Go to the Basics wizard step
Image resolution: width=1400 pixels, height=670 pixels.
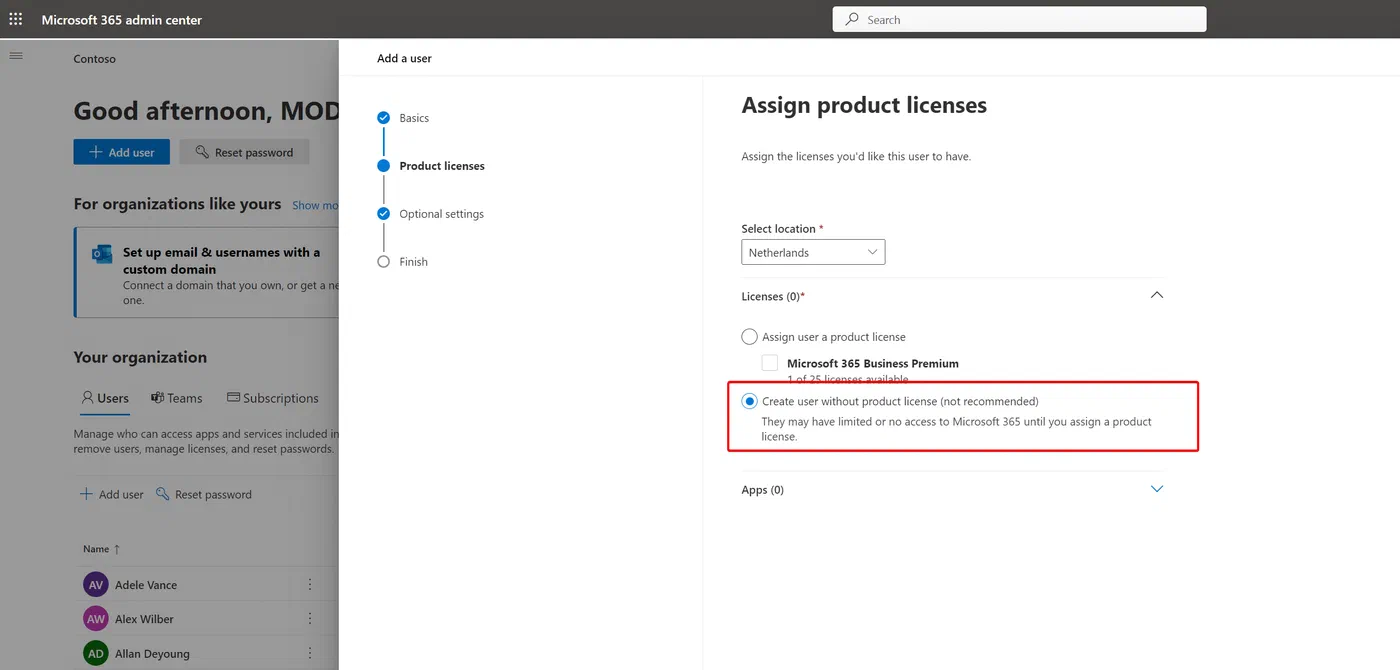pyautogui.click(x=414, y=118)
